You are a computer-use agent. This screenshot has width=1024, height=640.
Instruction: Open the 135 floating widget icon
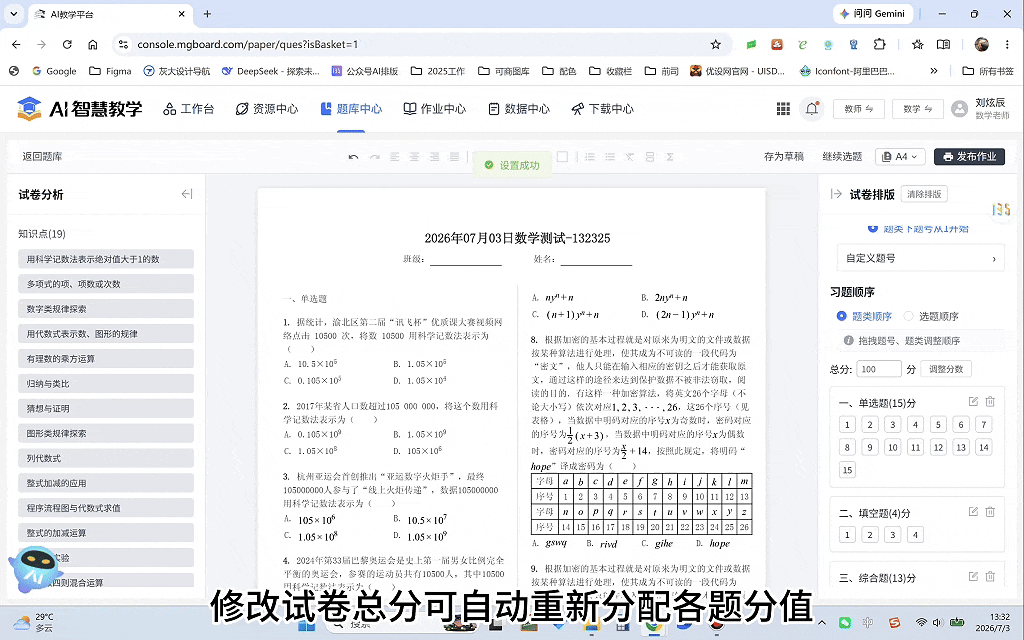coord(1001,210)
